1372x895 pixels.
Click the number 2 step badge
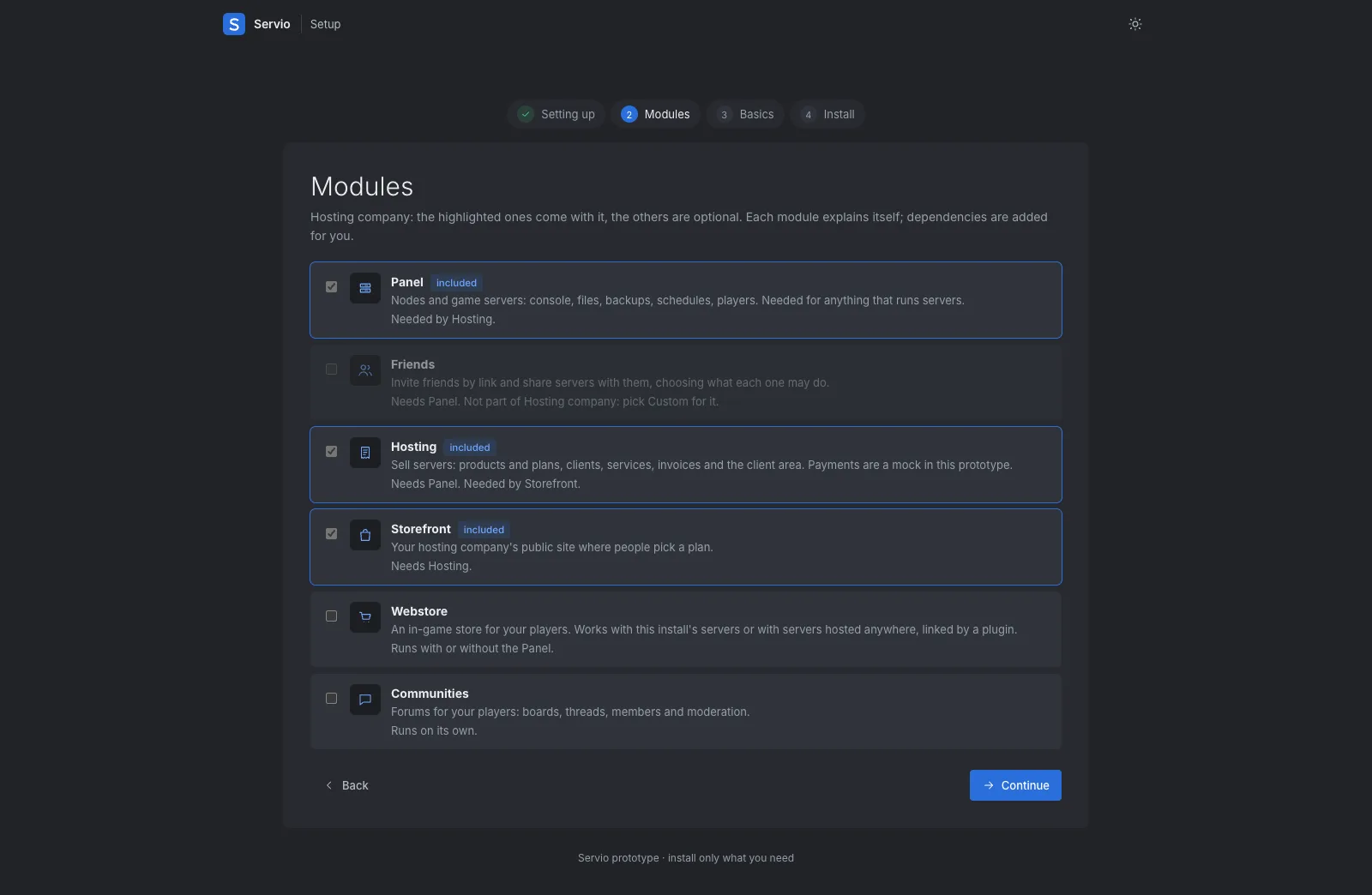tap(629, 114)
